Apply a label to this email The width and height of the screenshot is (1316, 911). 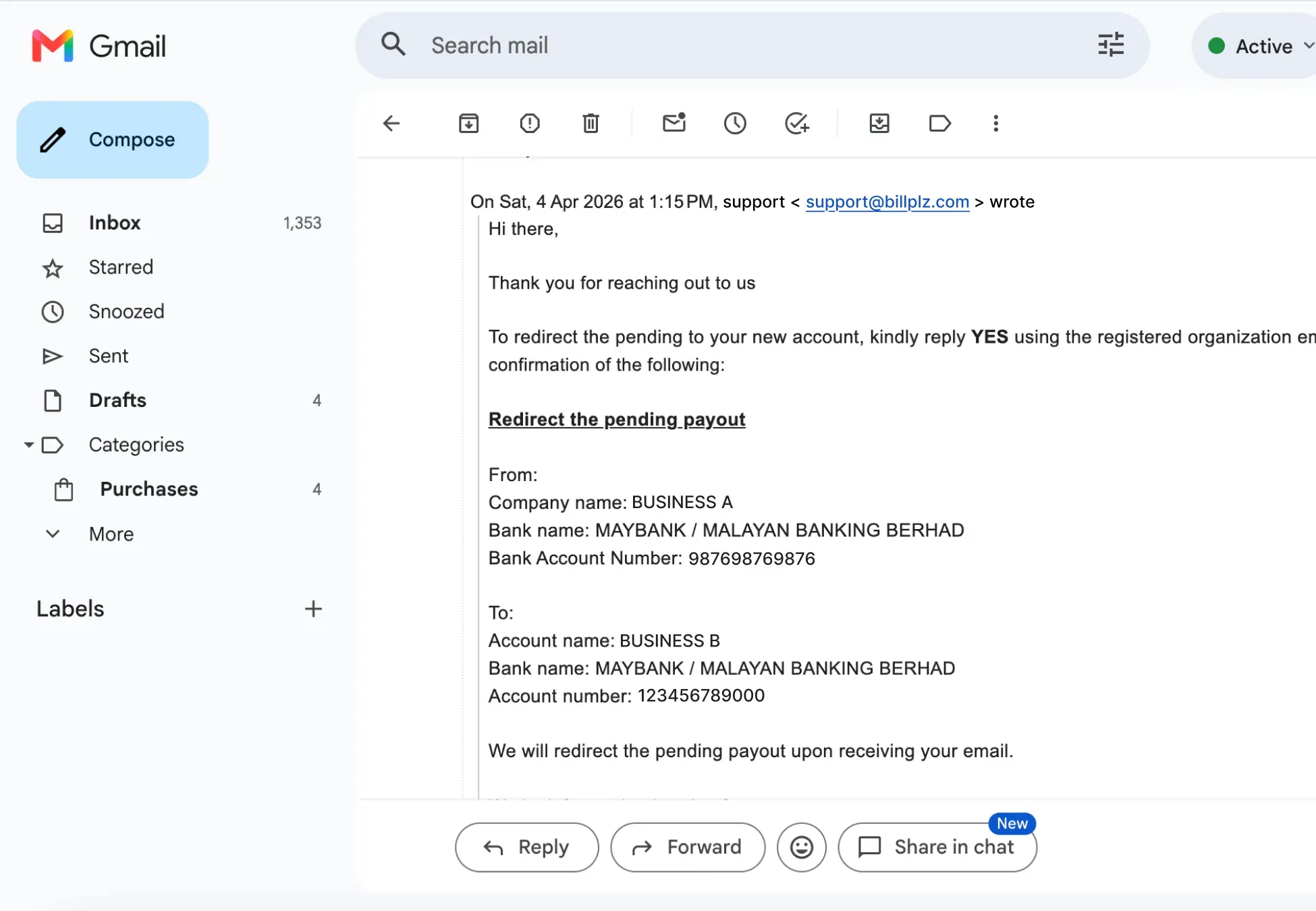pyautogui.click(x=940, y=123)
